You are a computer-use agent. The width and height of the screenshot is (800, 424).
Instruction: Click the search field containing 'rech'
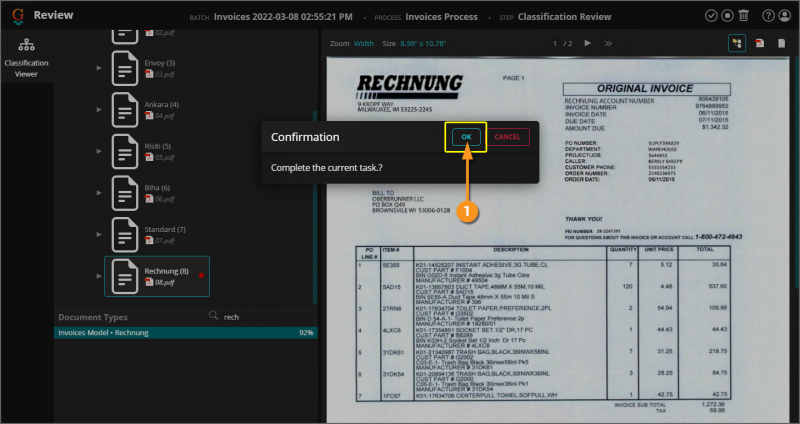click(266, 317)
